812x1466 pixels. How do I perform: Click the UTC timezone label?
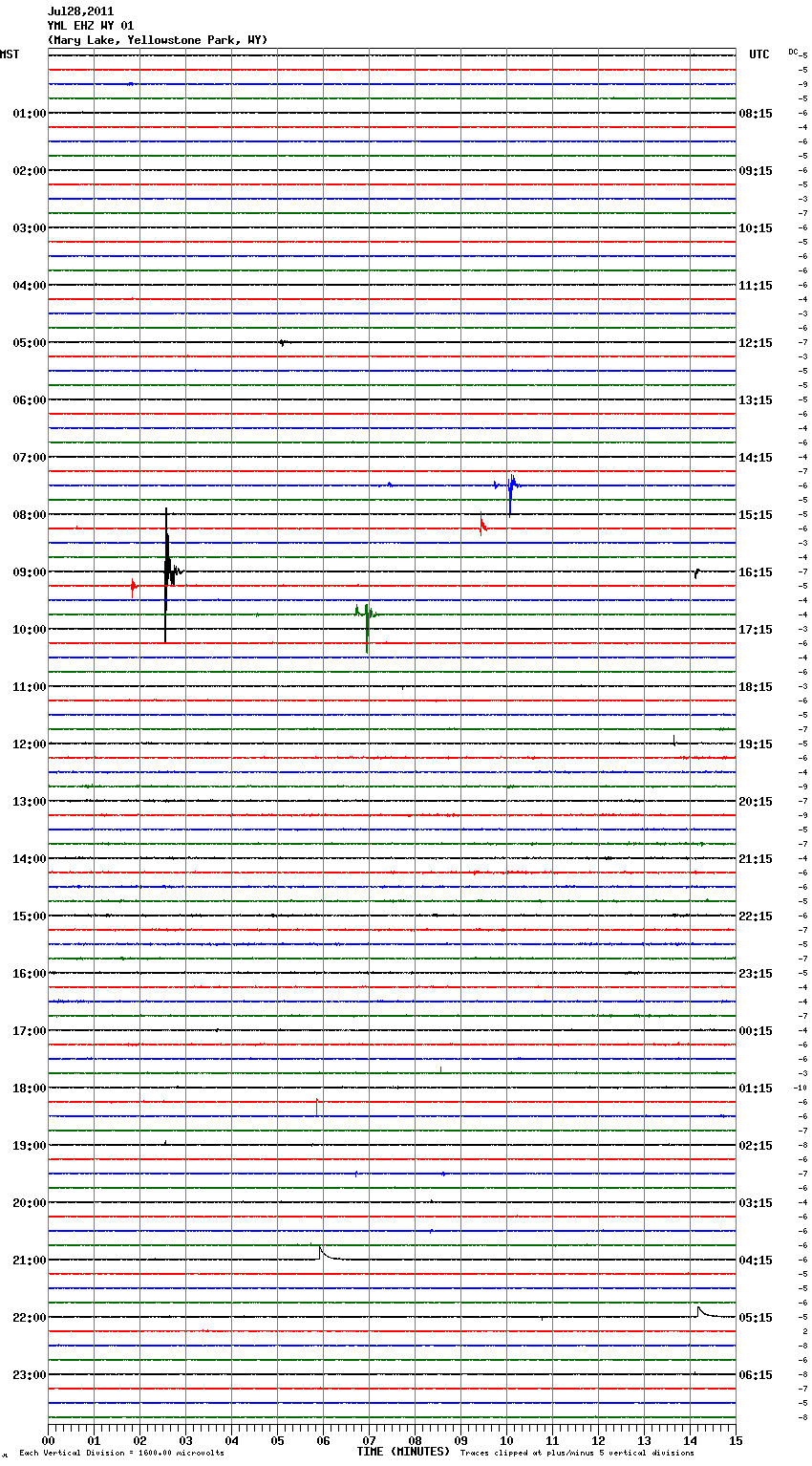[759, 54]
